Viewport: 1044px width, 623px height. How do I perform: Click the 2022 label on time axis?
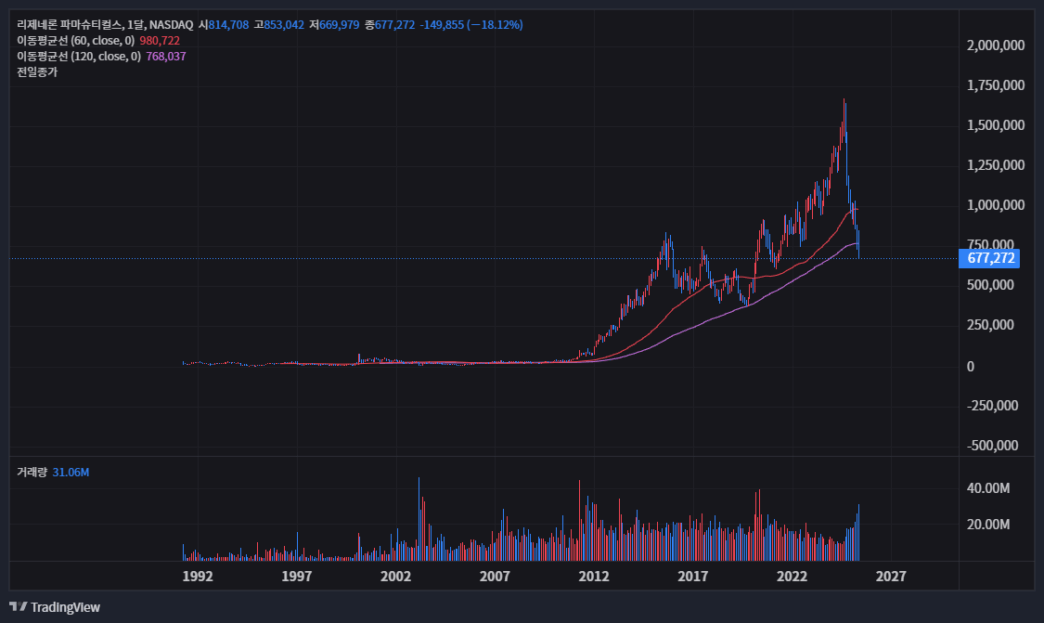click(792, 576)
